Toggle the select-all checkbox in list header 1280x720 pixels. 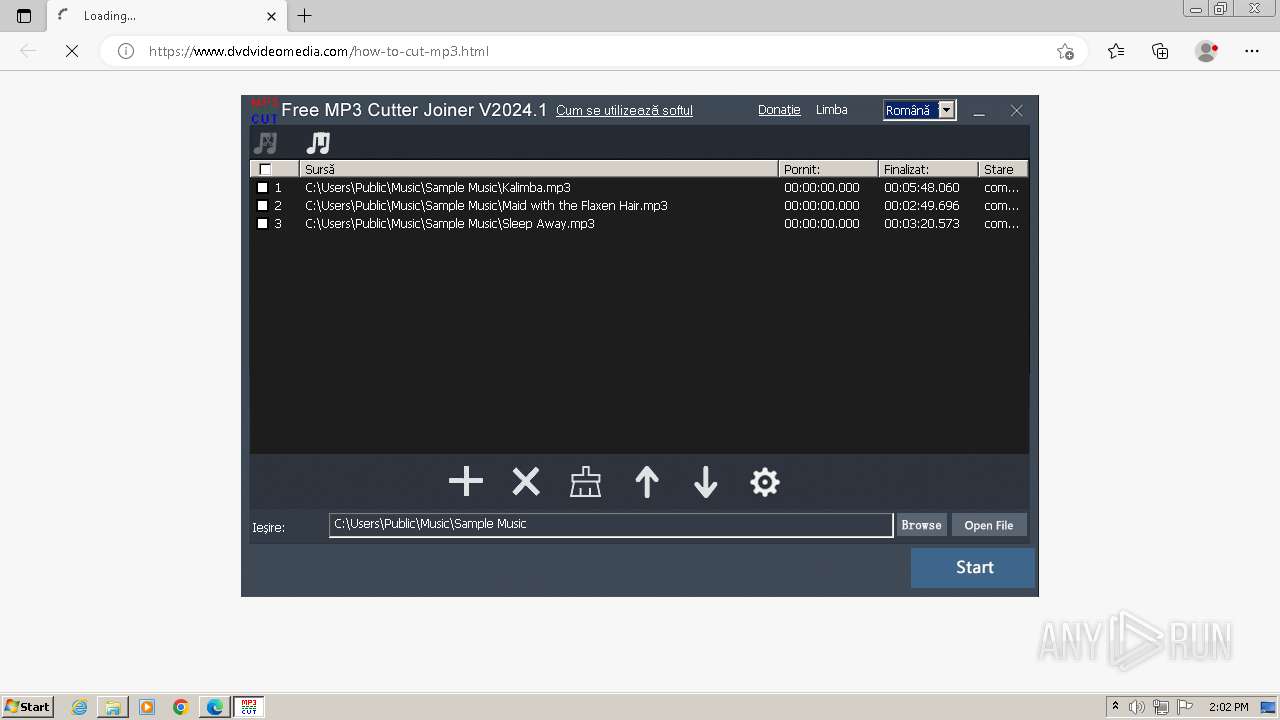point(265,169)
